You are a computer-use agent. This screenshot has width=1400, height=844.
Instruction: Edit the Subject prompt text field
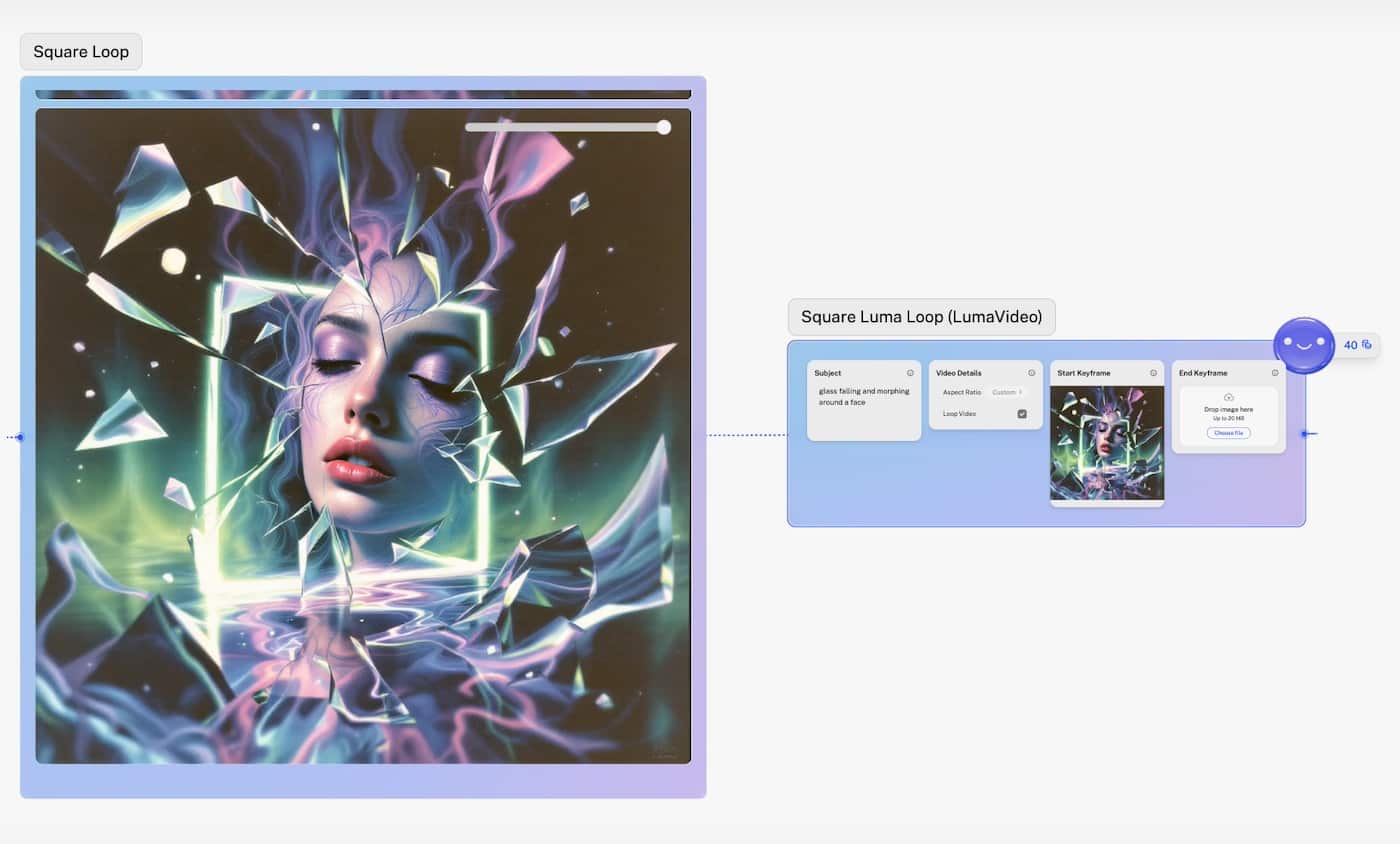click(864, 396)
